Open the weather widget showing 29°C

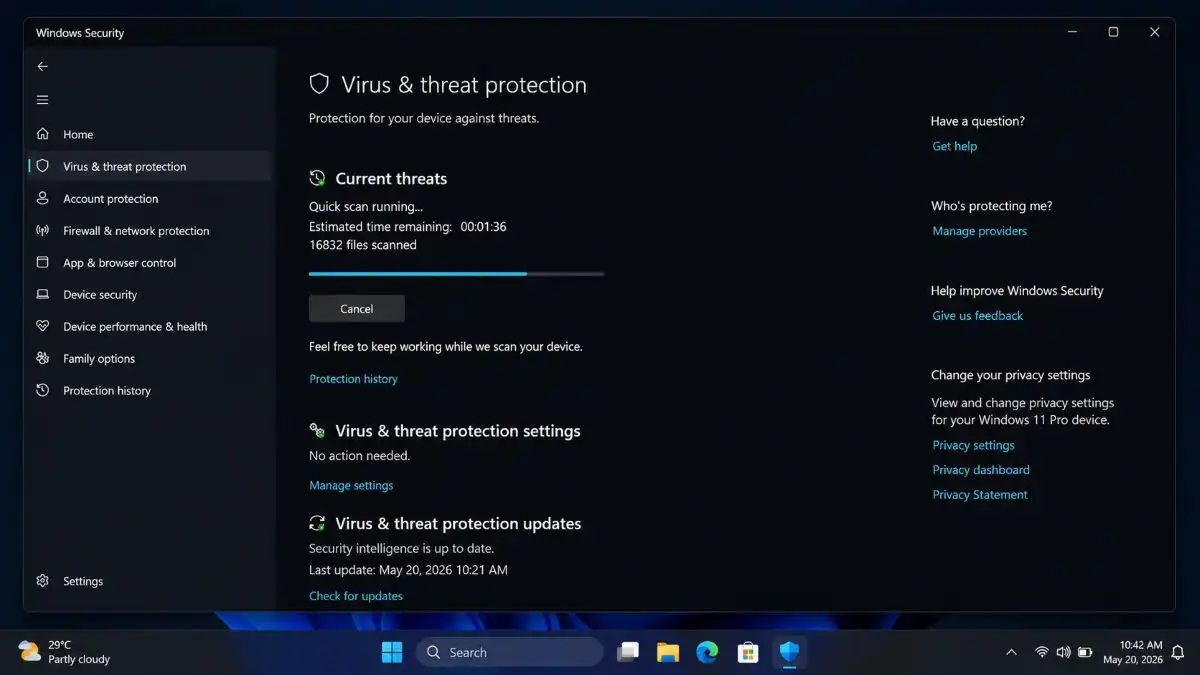click(x=65, y=652)
